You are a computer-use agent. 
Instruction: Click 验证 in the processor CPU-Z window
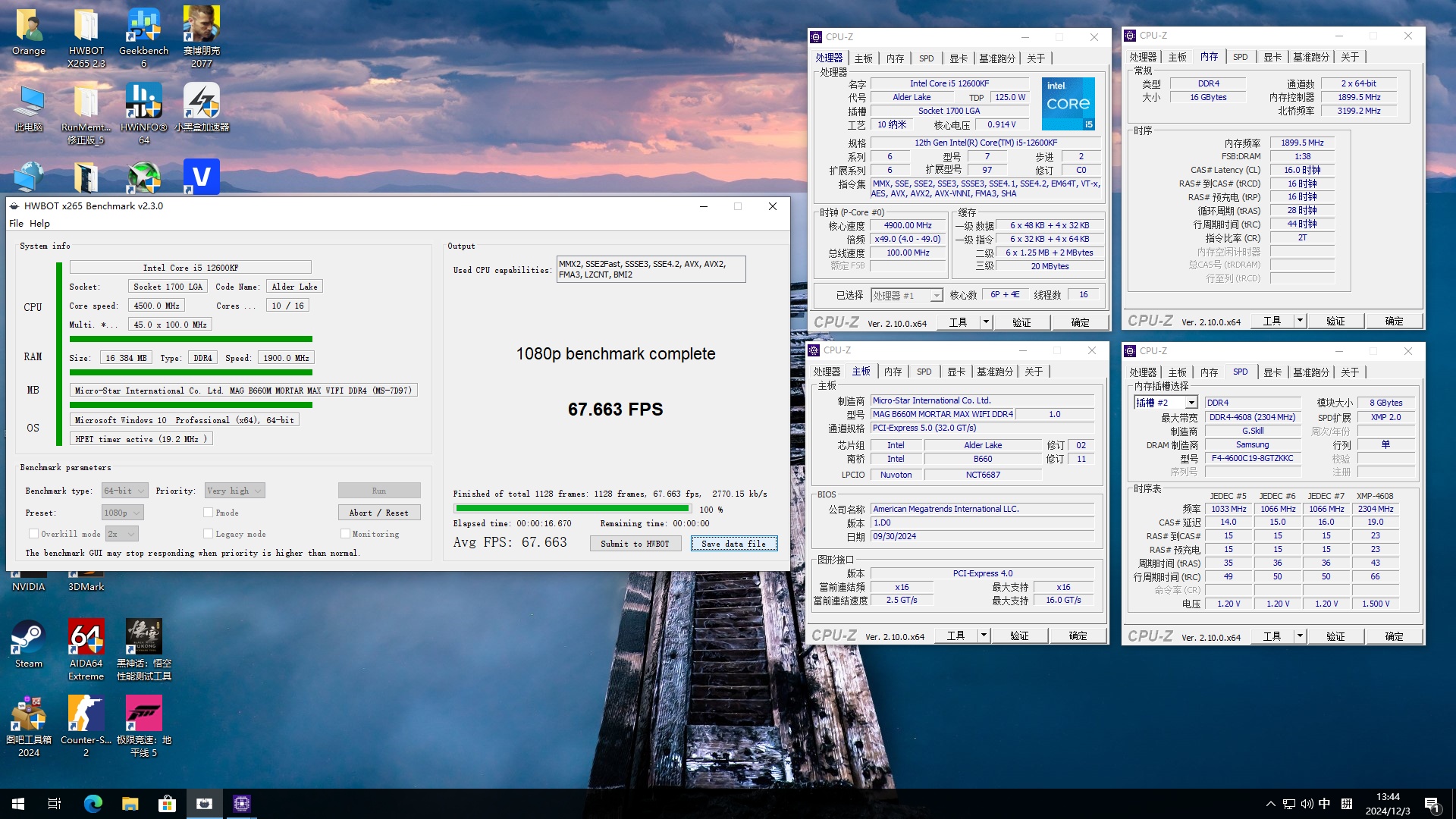coord(1021,322)
